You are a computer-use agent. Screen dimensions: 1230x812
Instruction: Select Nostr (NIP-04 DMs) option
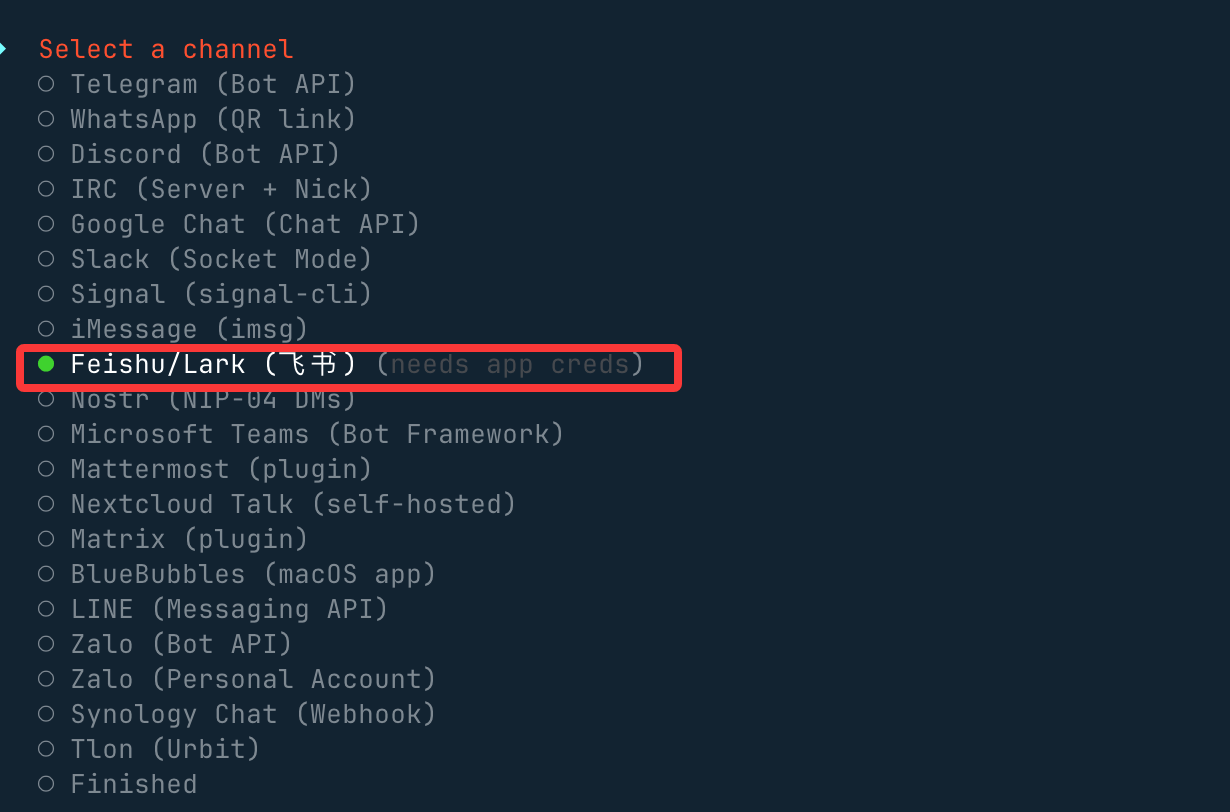pyautogui.click(x=46, y=400)
